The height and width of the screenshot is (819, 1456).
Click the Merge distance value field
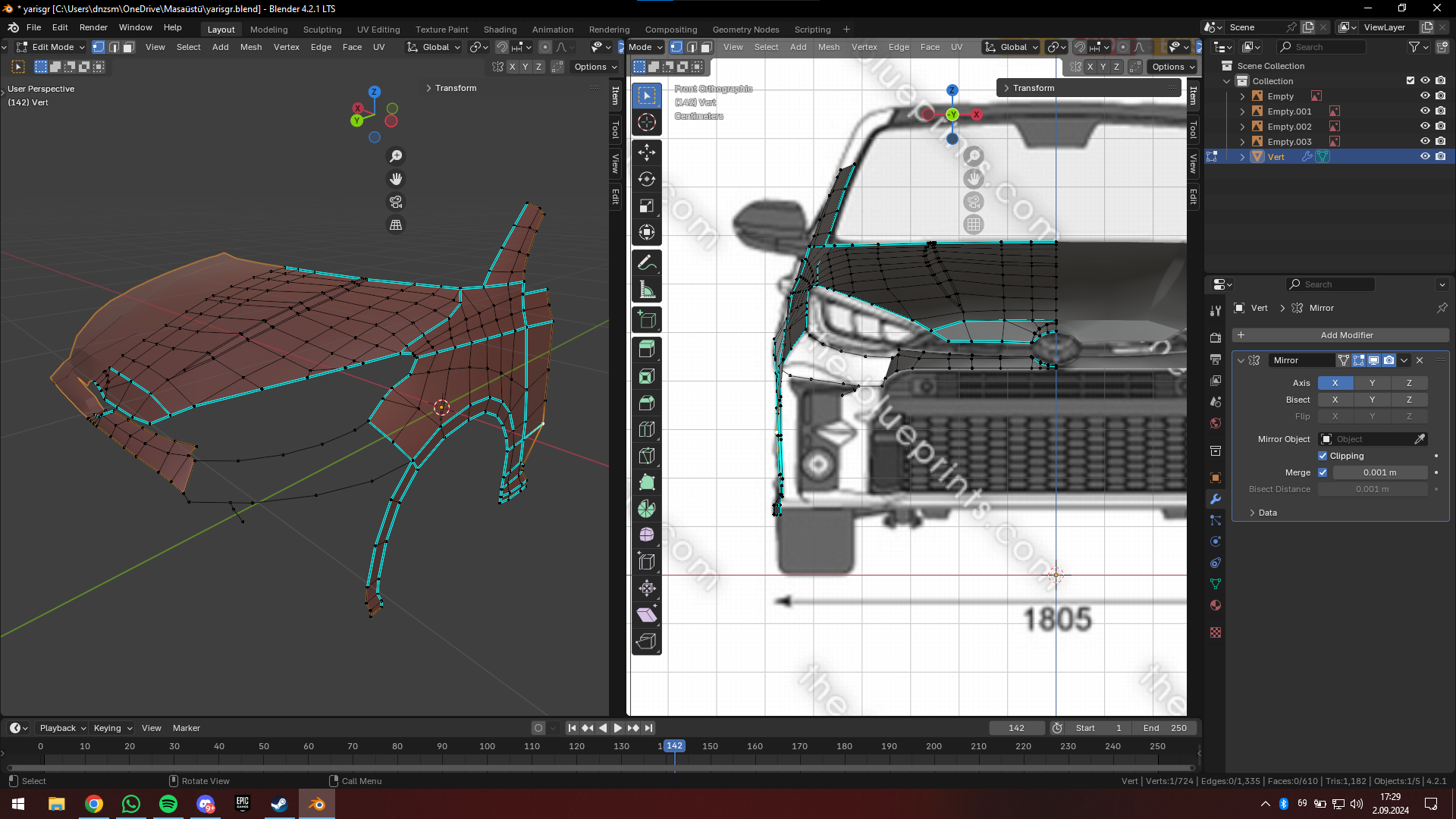[1379, 472]
